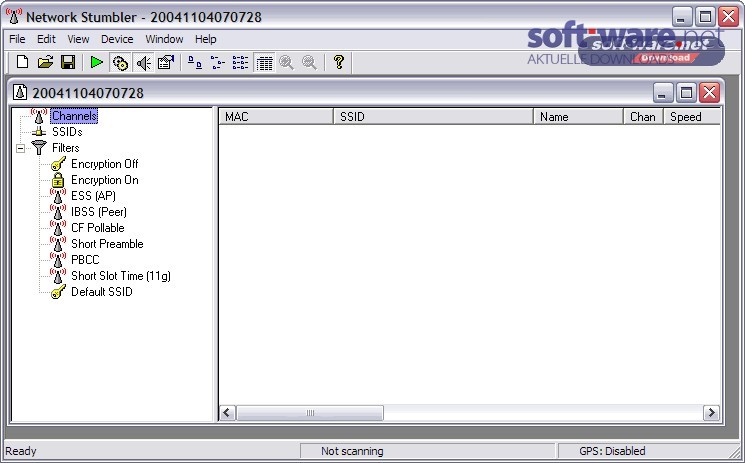Maximize the 20041104070728 document window
This screenshot has width=745, height=463.
tap(686, 93)
